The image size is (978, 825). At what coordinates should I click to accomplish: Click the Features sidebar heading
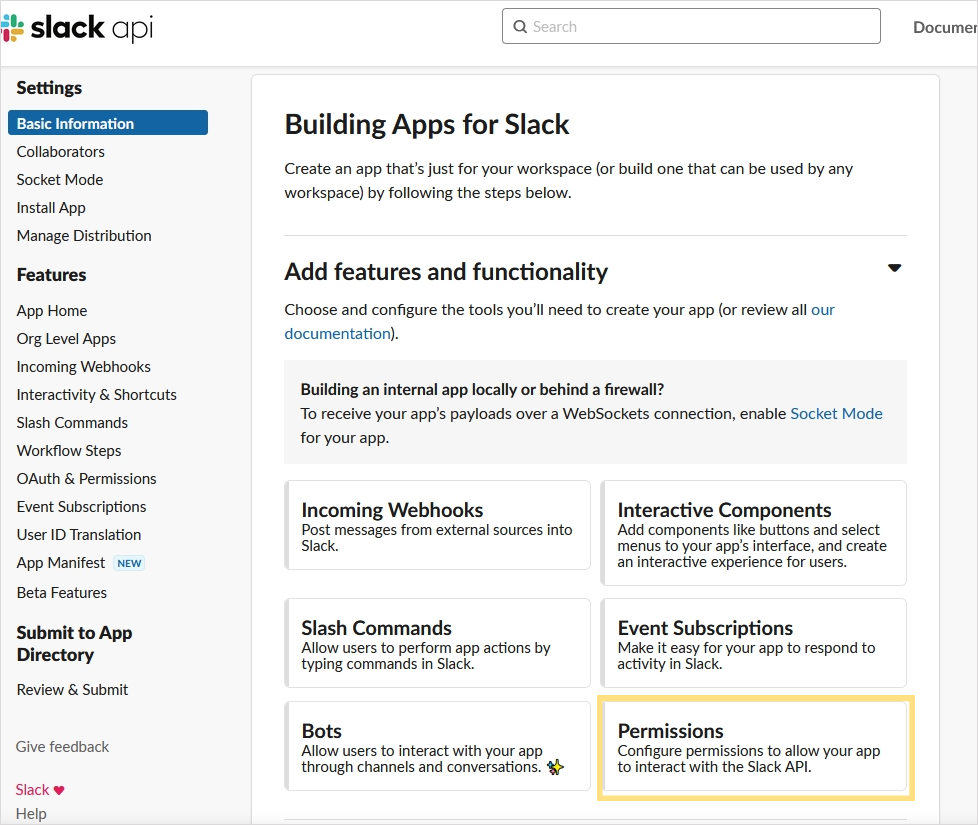52,275
